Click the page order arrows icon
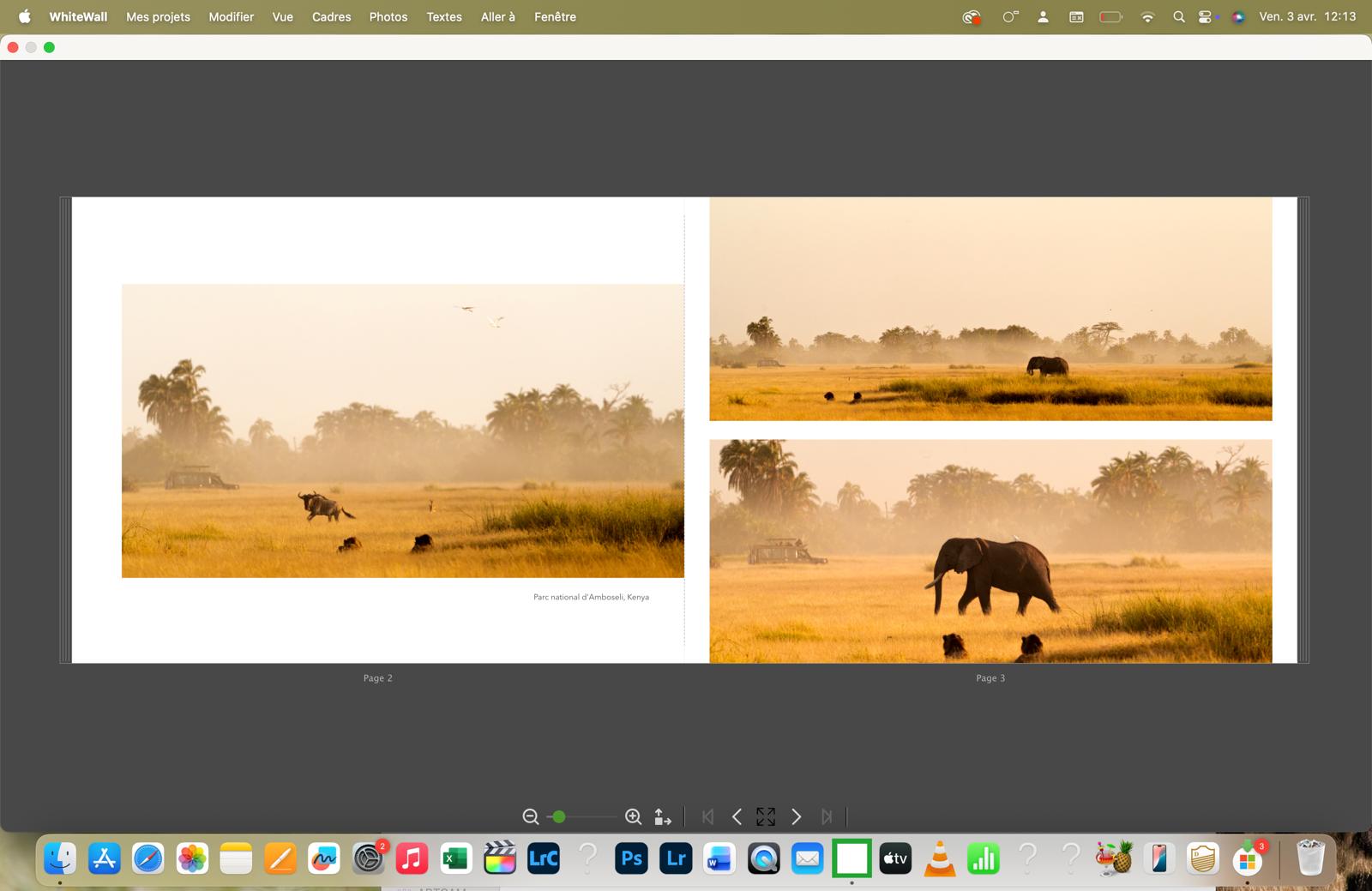The height and width of the screenshot is (891, 1372). coord(663,817)
